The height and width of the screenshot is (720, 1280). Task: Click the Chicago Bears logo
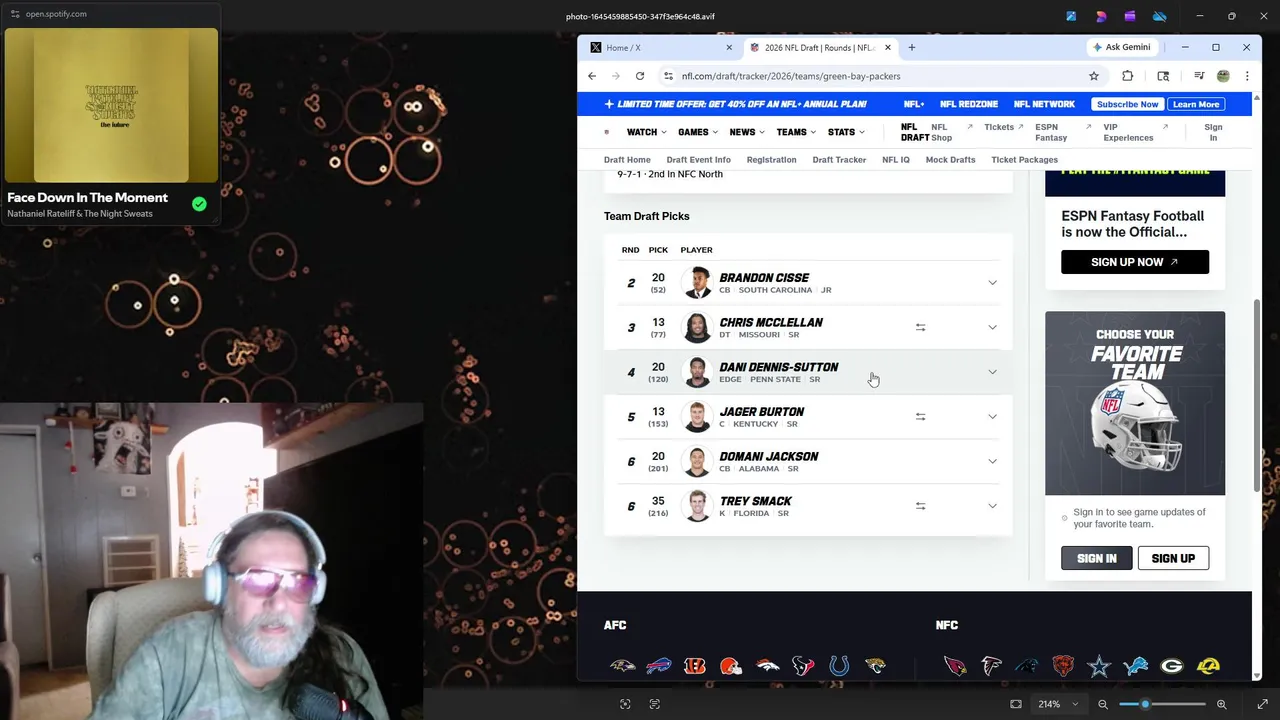tap(1063, 666)
